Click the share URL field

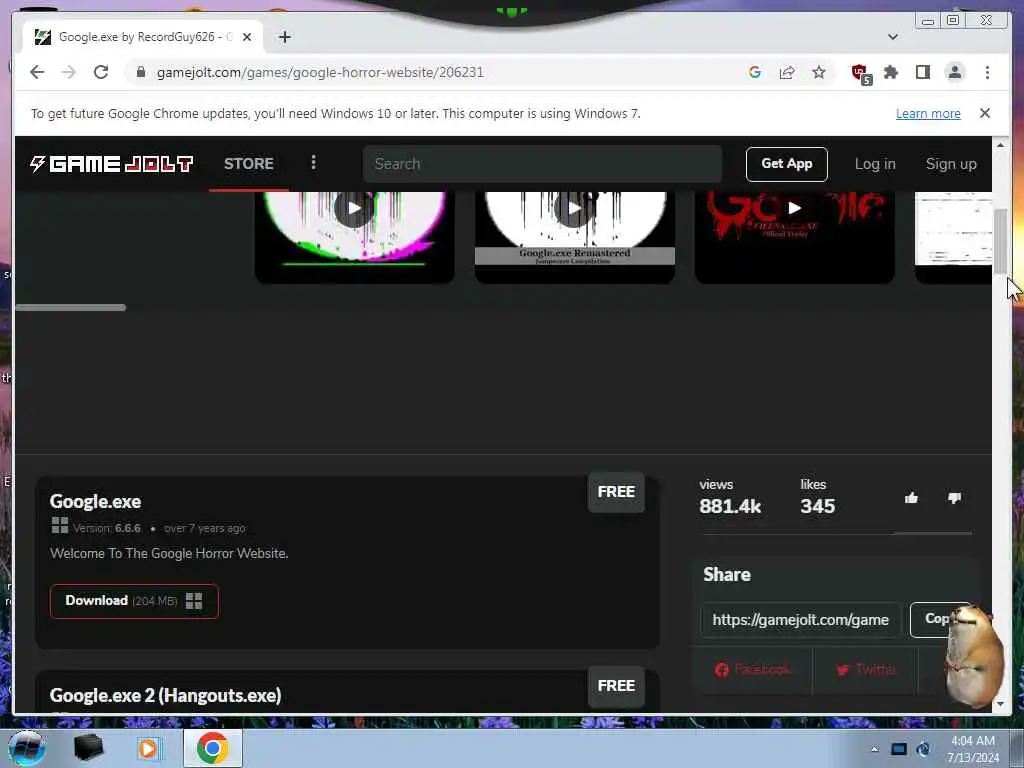pos(800,620)
